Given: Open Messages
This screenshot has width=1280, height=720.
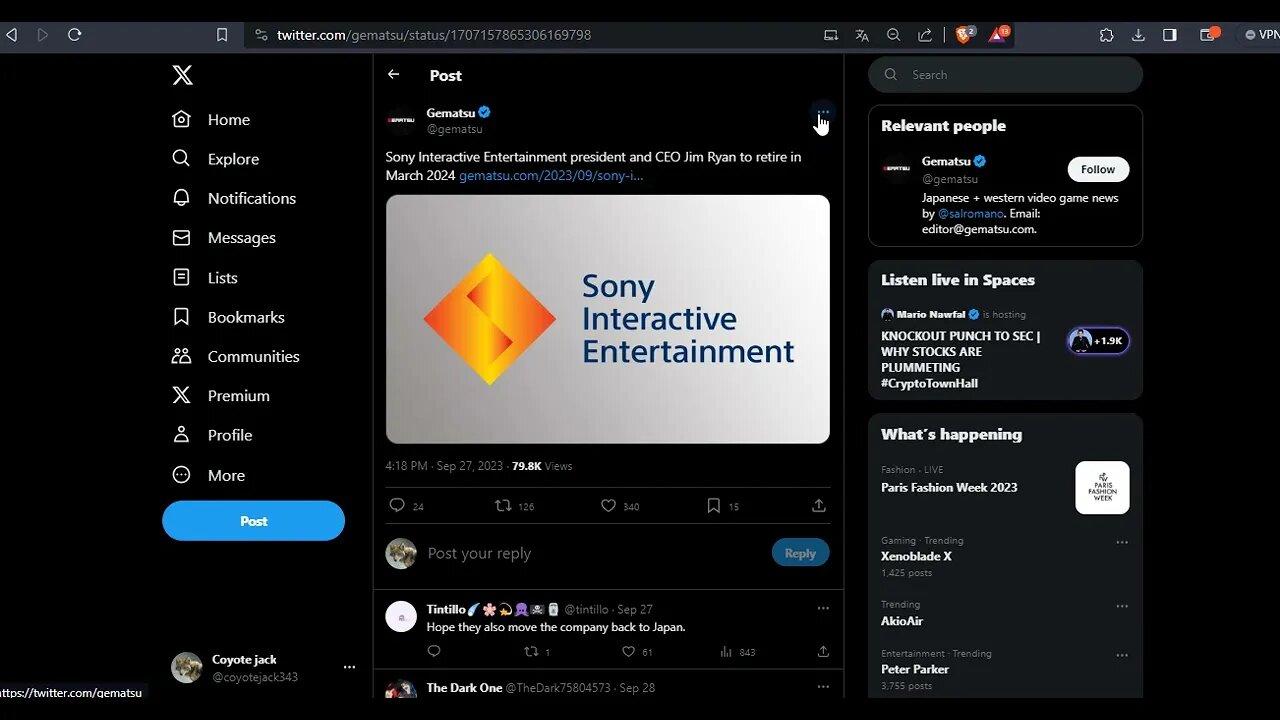Looking at the screenshot, I should pos(224,238).
